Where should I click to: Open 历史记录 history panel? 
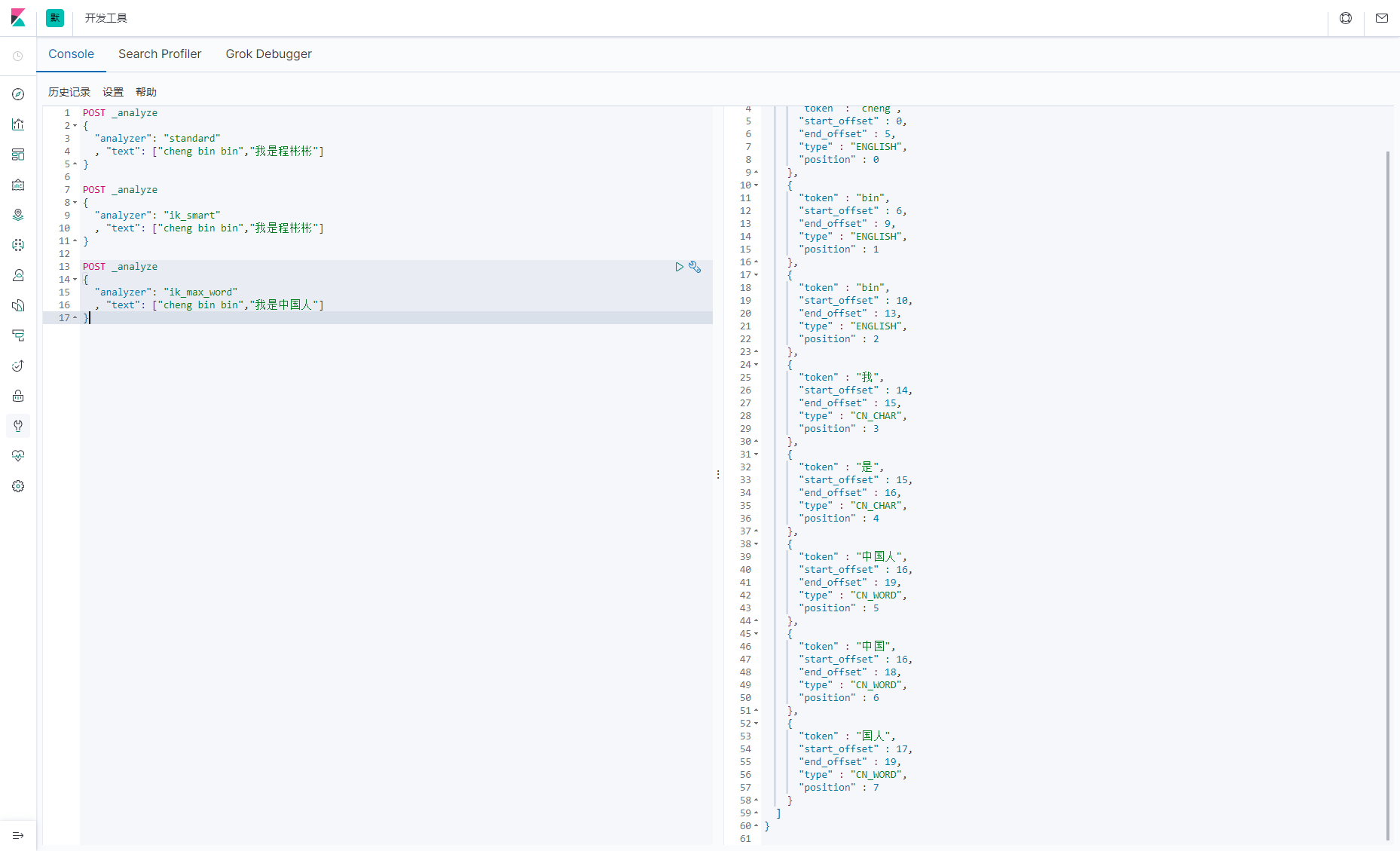click(x=69, y=92)
